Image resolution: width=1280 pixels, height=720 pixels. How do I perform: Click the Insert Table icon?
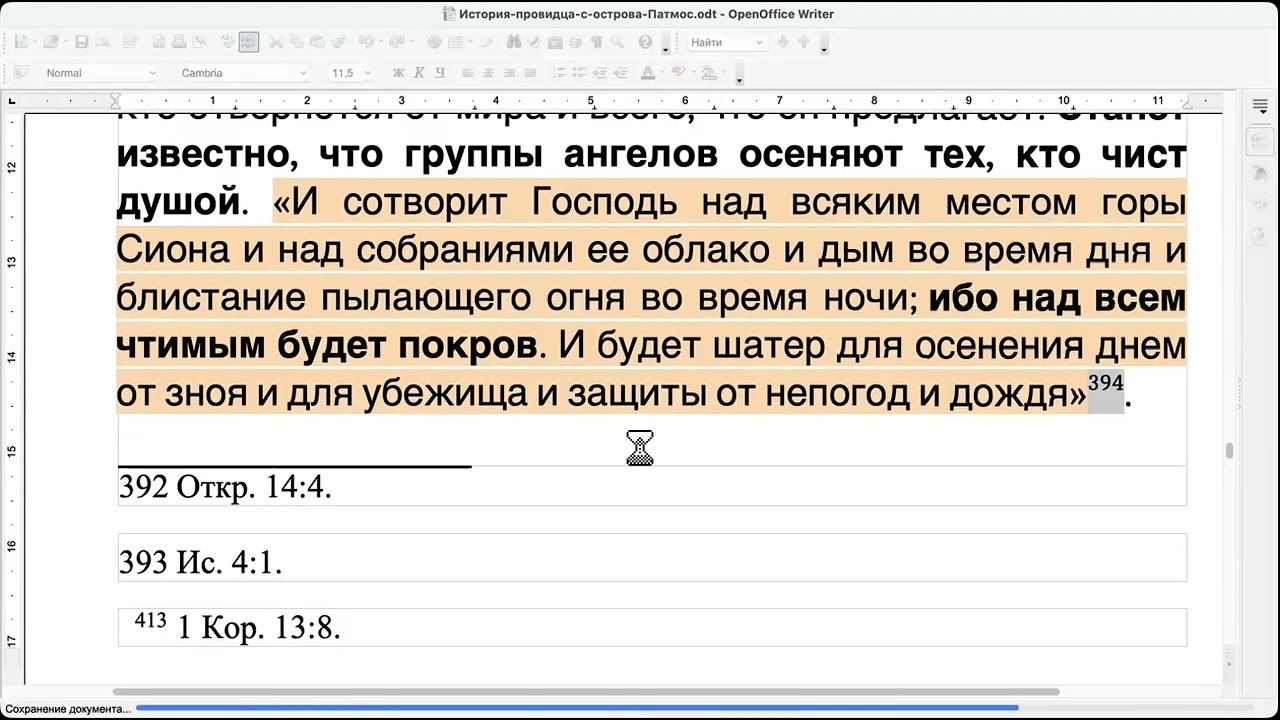pyautogui.click(x=455, y=42)
